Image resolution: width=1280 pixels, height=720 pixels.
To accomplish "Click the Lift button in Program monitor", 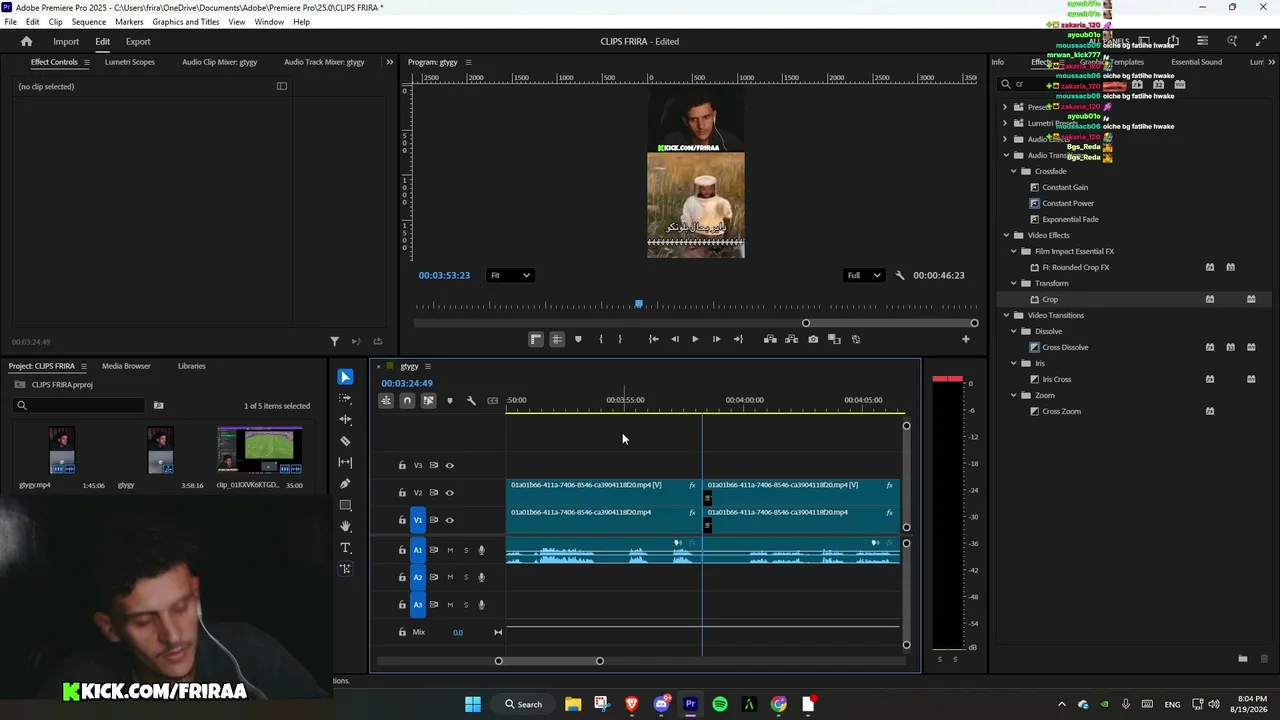I will click(770, 339).
